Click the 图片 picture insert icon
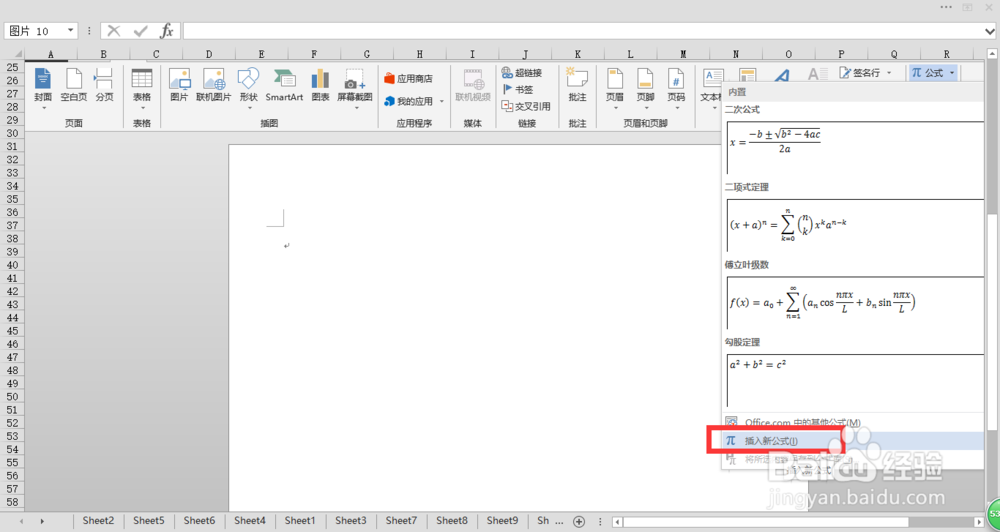This screenshot has width=1000, height=532. pyautogui.click(x=179, y=78)
